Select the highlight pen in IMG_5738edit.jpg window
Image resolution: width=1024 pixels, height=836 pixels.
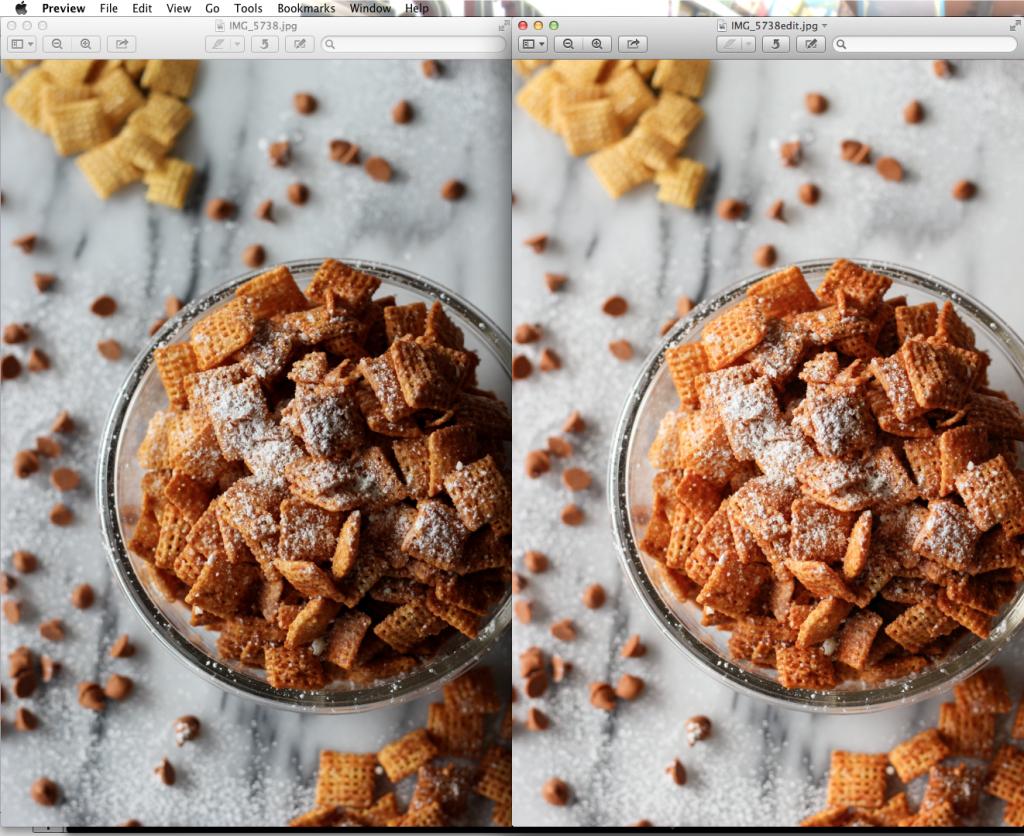click(729, 44)
